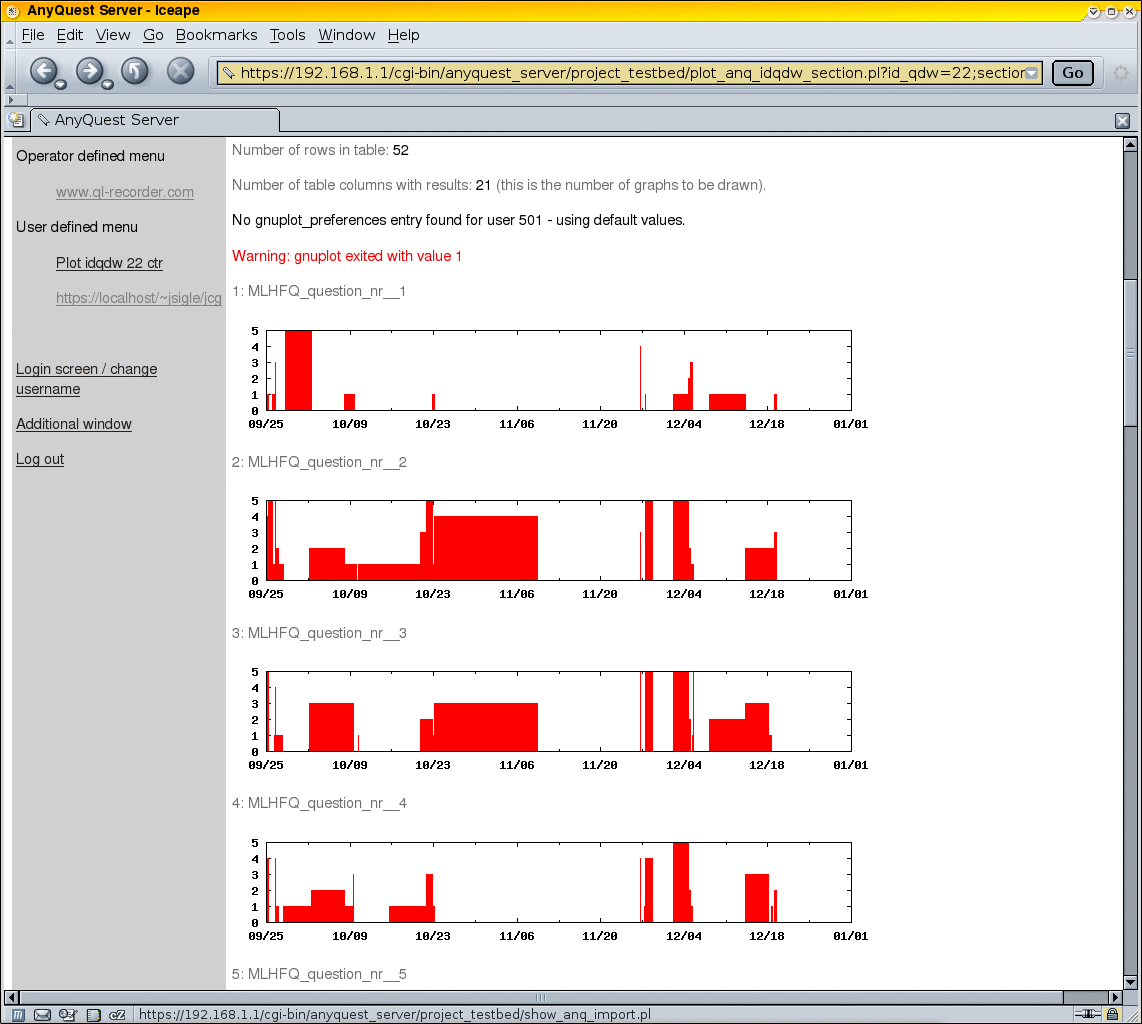This screenshot has height=1024, width=1142.
Task: Click the vertical scrollbar thumb
Action: point(1130,353)
